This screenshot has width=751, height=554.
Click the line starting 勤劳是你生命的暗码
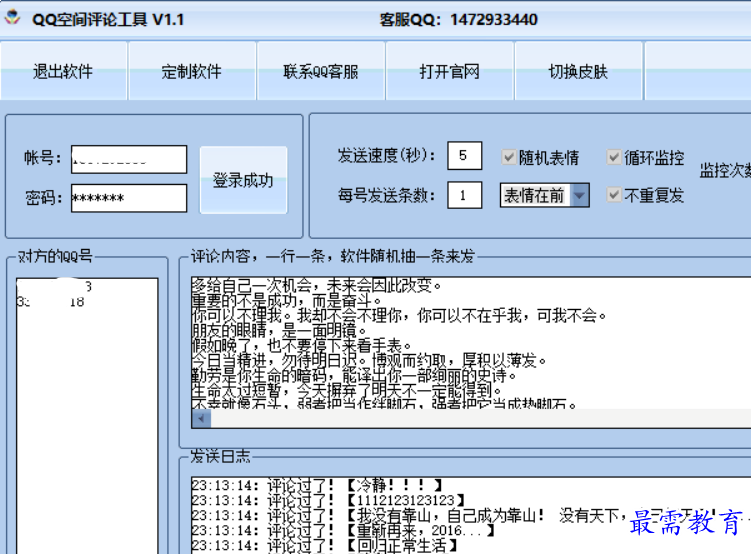354,375
